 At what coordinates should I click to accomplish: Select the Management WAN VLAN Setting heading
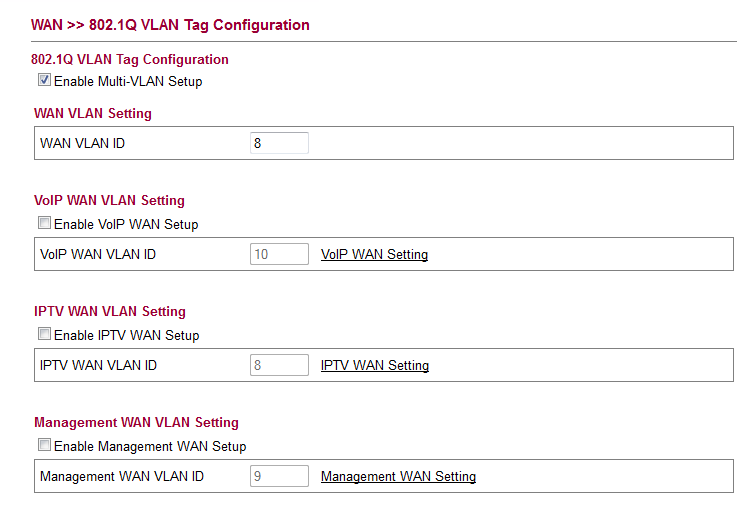136,423
